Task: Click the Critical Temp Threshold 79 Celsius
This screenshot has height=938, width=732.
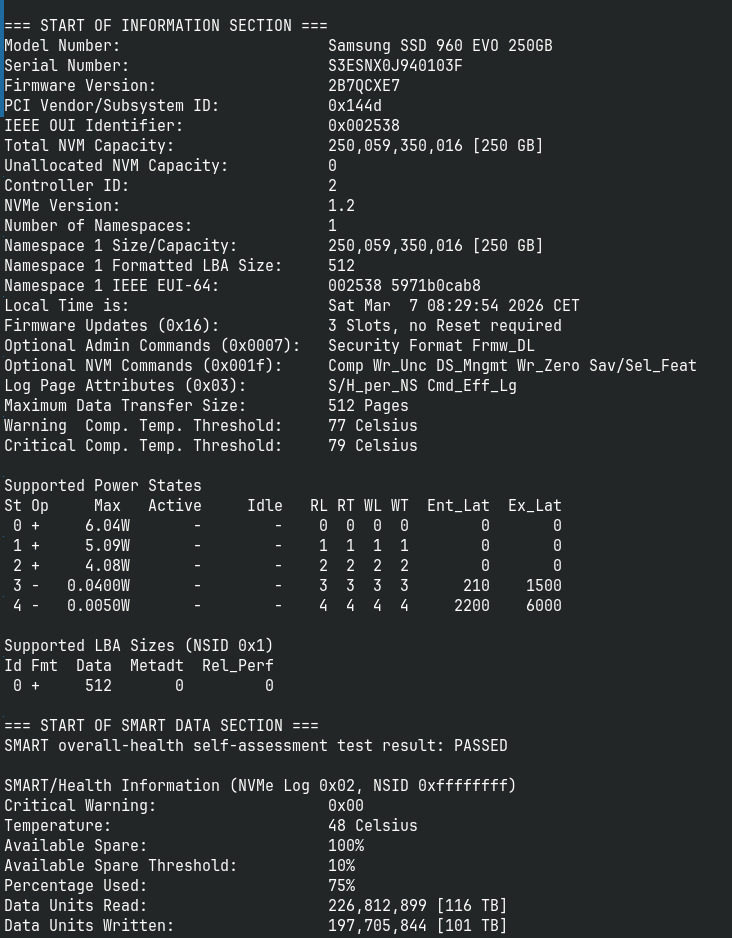Action: (373, 446)
